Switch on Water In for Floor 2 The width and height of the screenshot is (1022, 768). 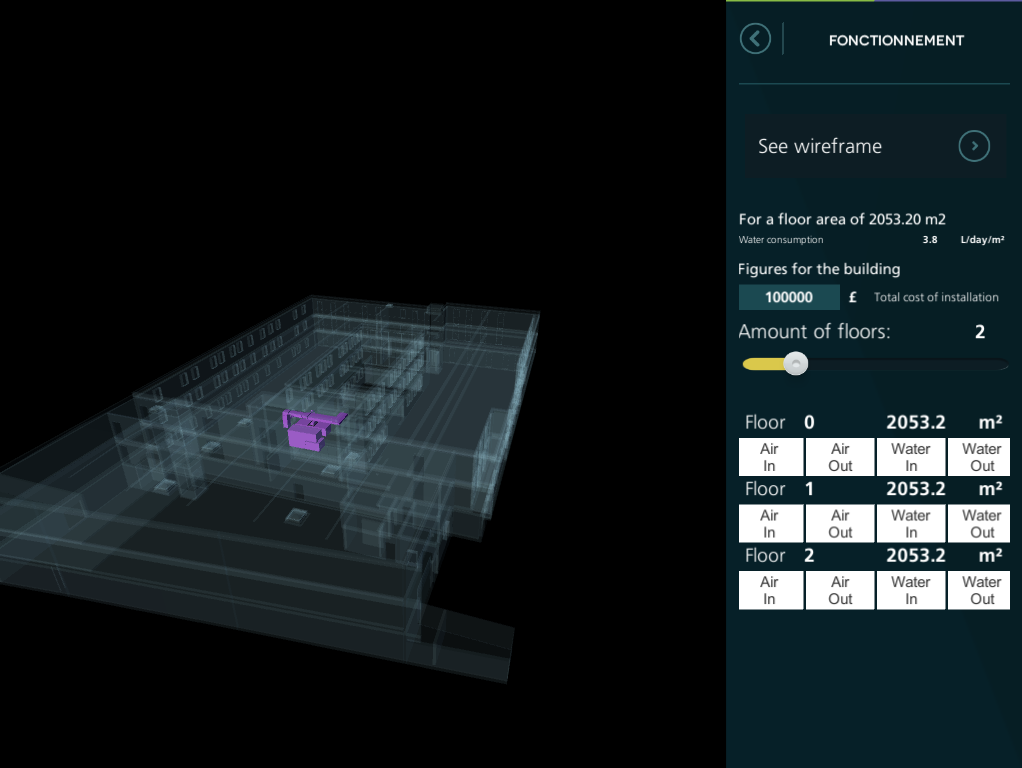[x=911, y=590]
